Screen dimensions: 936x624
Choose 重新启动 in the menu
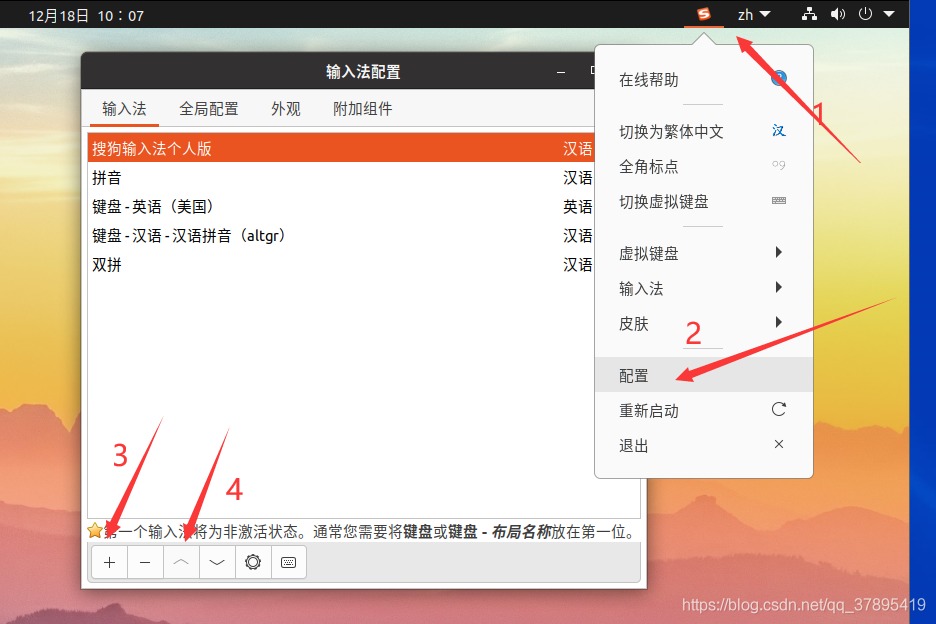coord(704,410)
